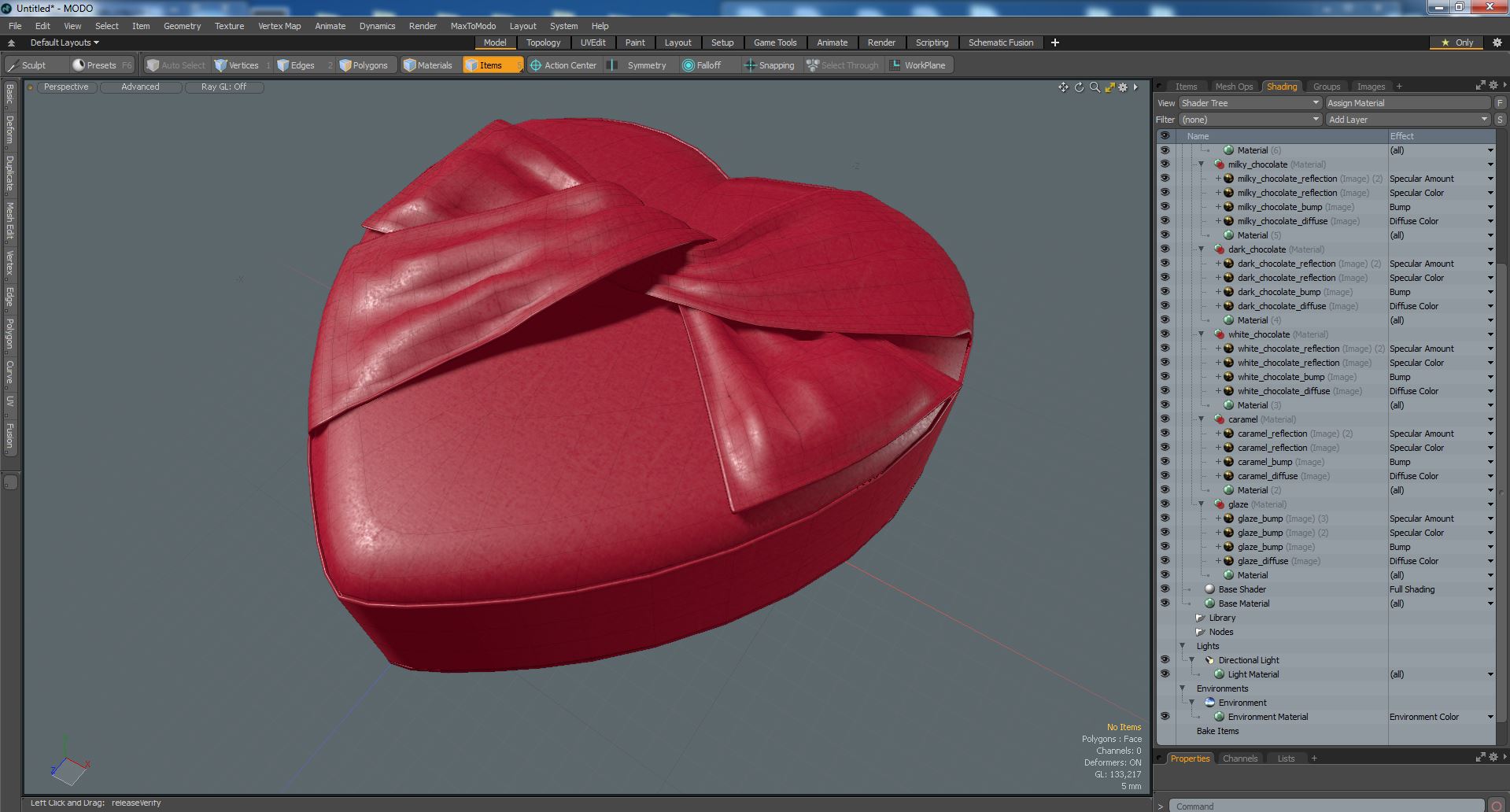Screen dimensions: 1510x812
Task: Toggle visibility of dark_chocolate material
Action: 1165,249
